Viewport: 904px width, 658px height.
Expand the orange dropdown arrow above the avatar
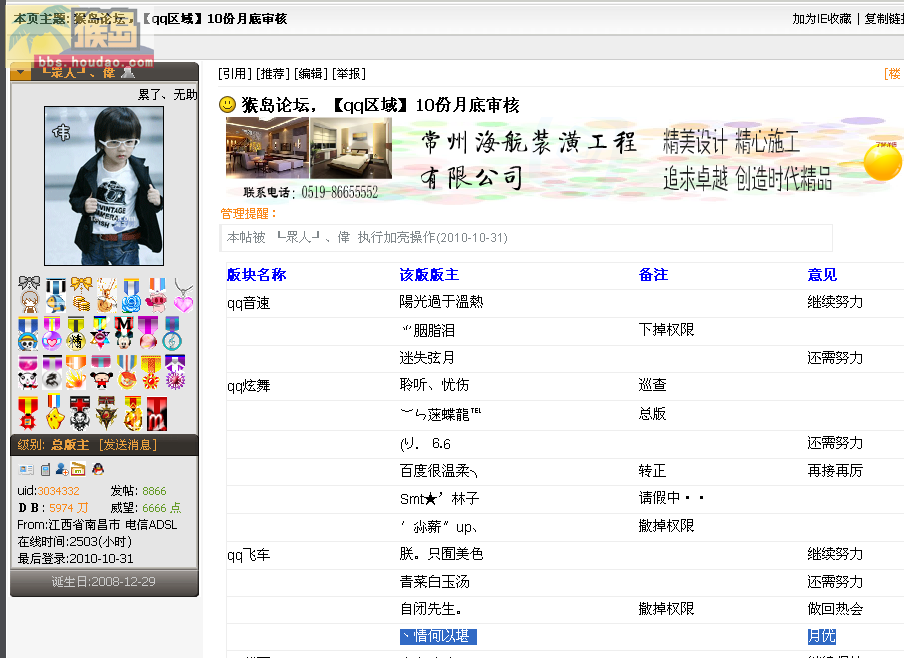(21, 73)
